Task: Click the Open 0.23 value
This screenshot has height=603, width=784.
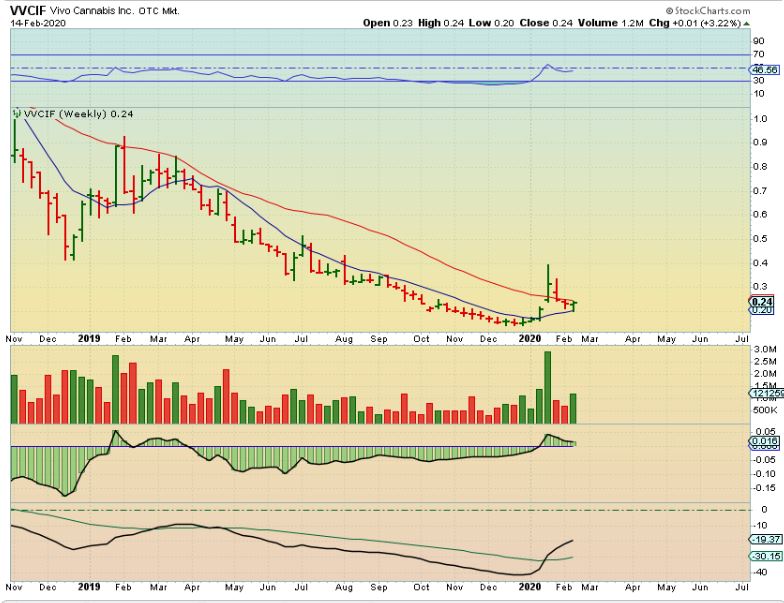Action: point(388,23)
